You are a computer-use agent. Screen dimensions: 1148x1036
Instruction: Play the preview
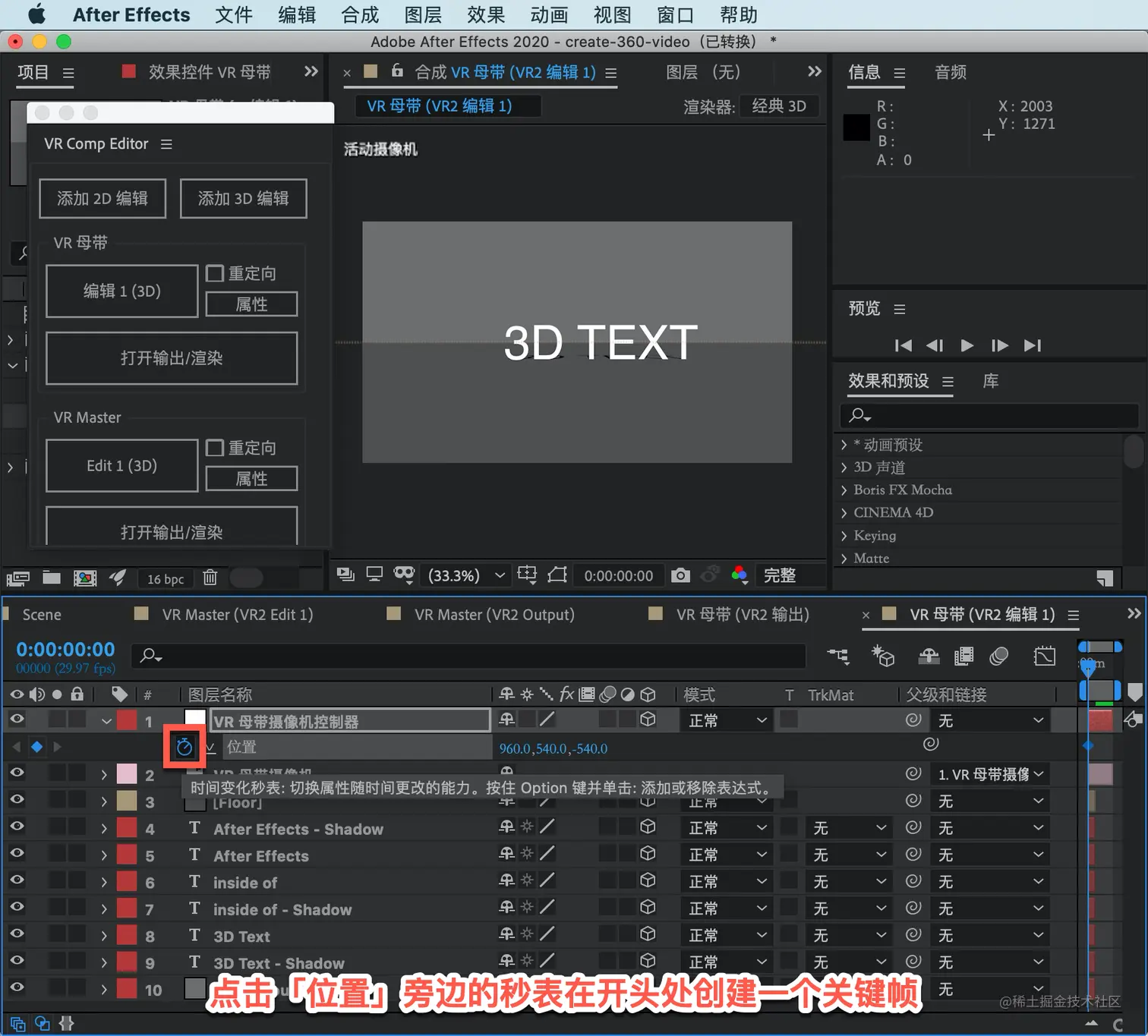[967, 346]
